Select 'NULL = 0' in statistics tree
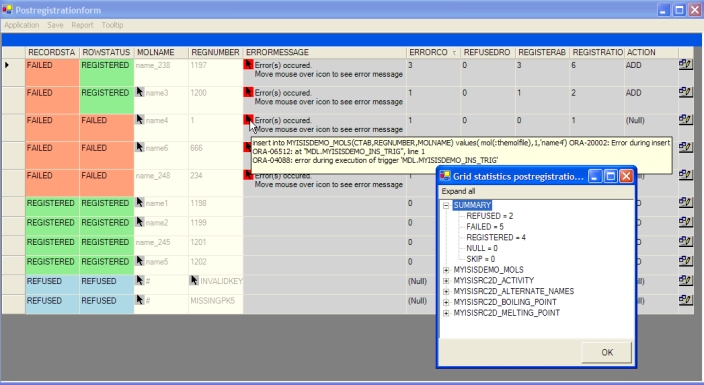Viewport: 704px width, 385px height. 482,248
